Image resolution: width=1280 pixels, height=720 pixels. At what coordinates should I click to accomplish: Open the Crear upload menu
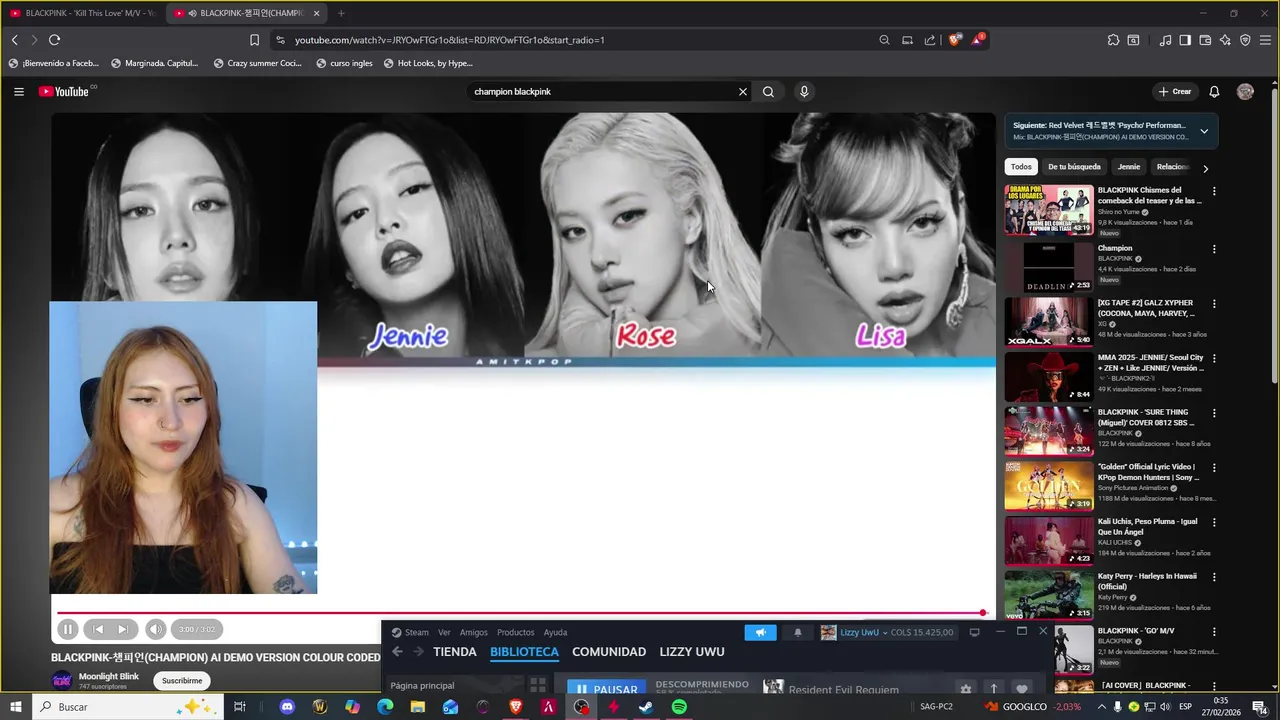[1175, 91]
